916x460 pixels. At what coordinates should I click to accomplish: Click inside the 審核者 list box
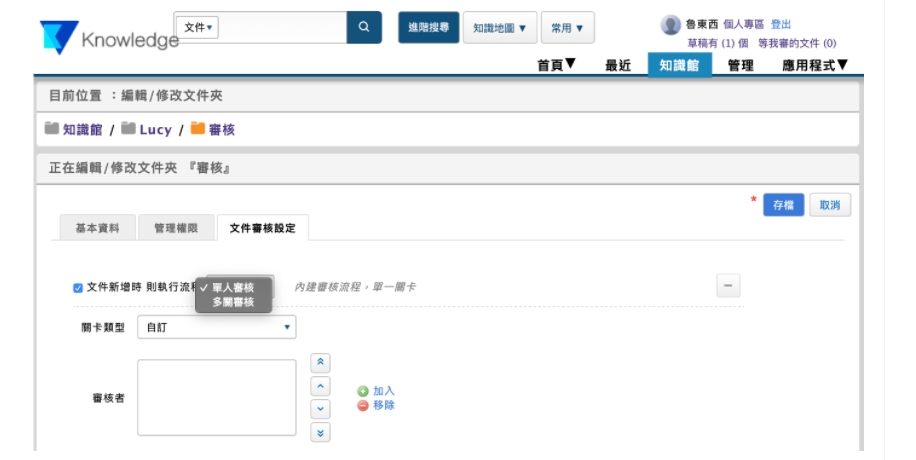tap(217, 397)
